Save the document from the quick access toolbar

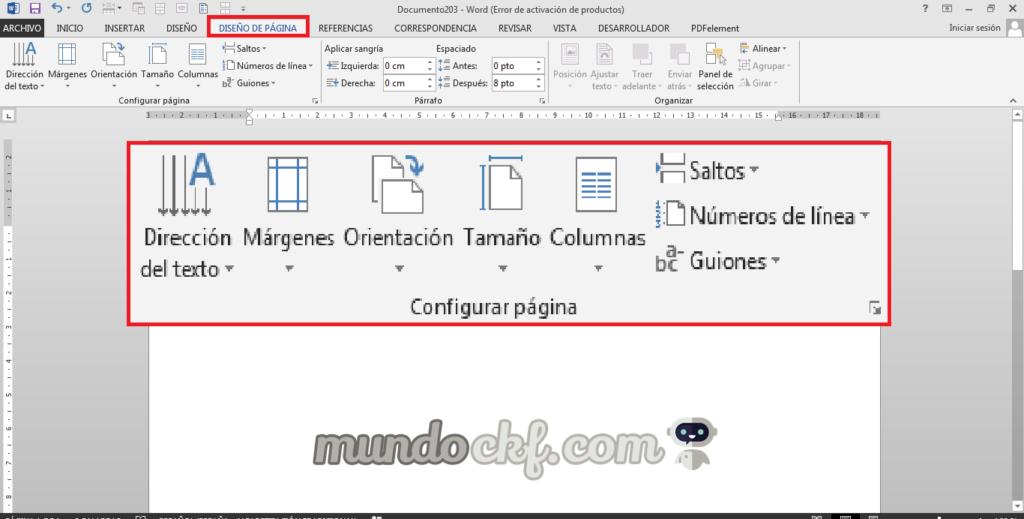click(35, 8)
